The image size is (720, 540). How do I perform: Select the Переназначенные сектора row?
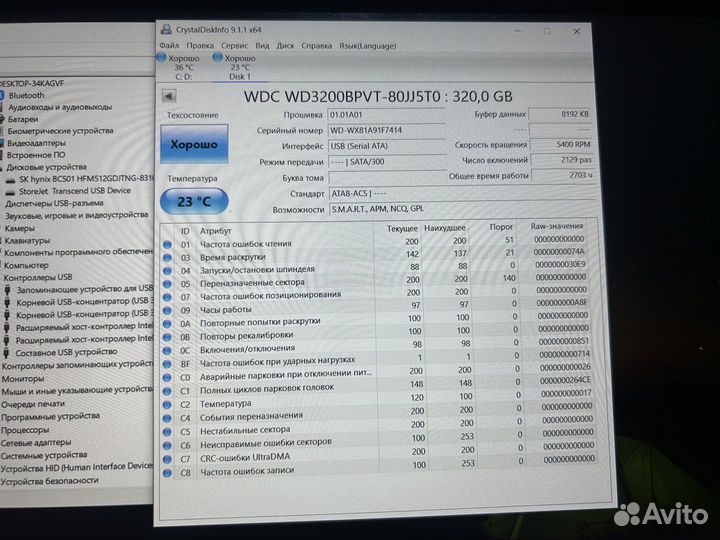point(376,281)
